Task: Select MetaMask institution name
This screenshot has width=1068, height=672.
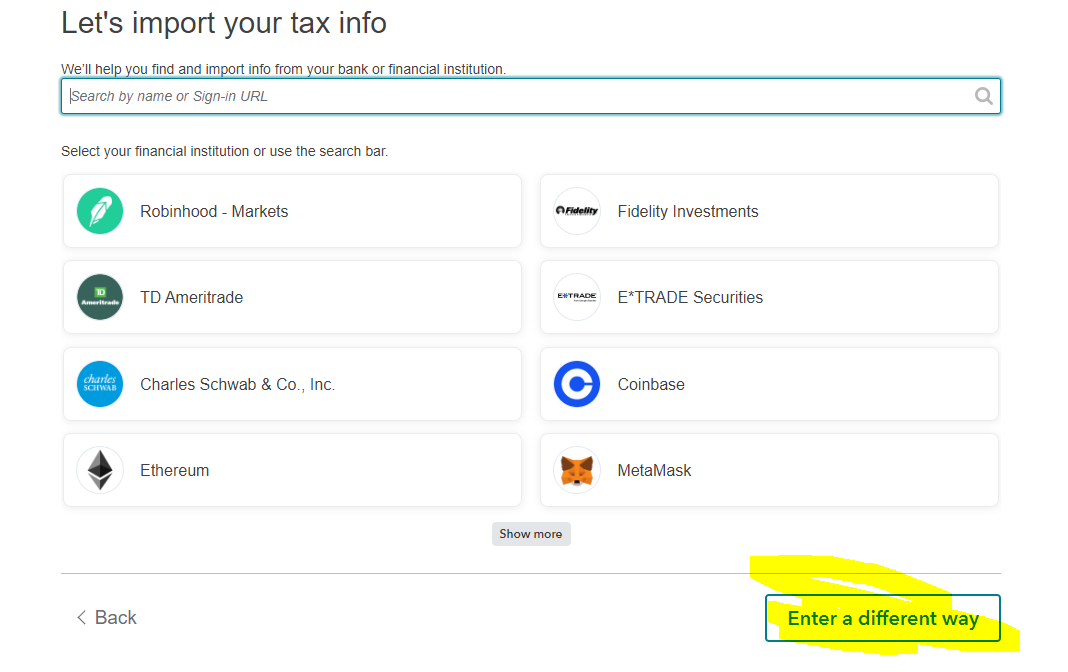Action: point(655,470)
